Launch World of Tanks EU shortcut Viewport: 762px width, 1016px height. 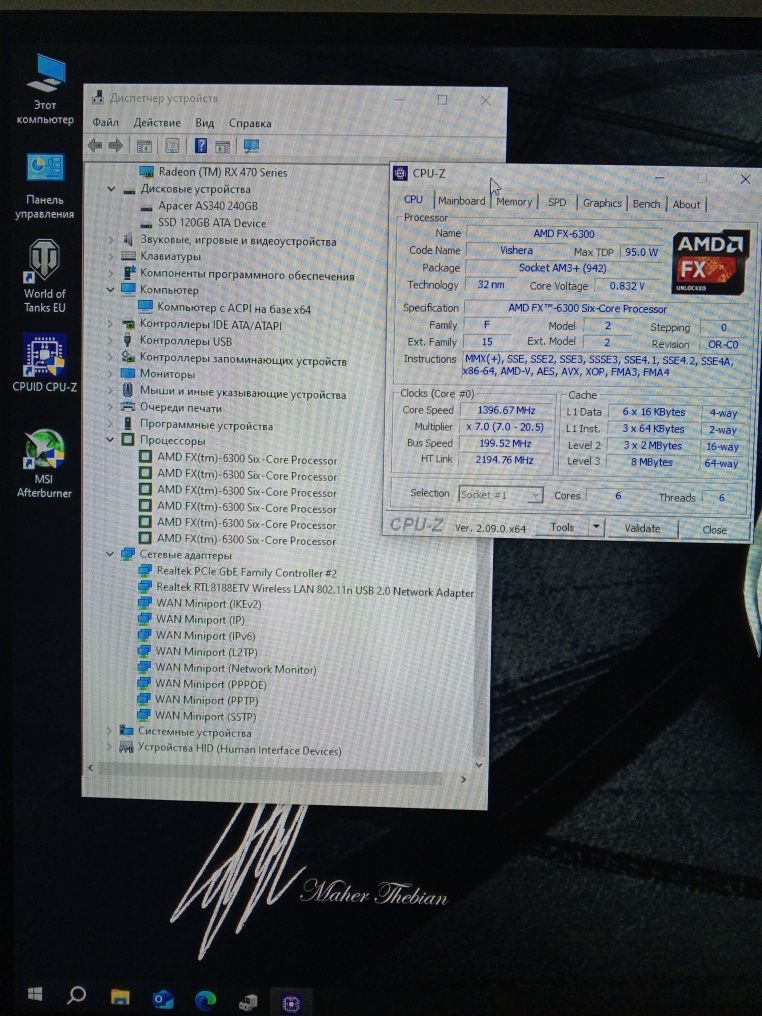point(44,276)
